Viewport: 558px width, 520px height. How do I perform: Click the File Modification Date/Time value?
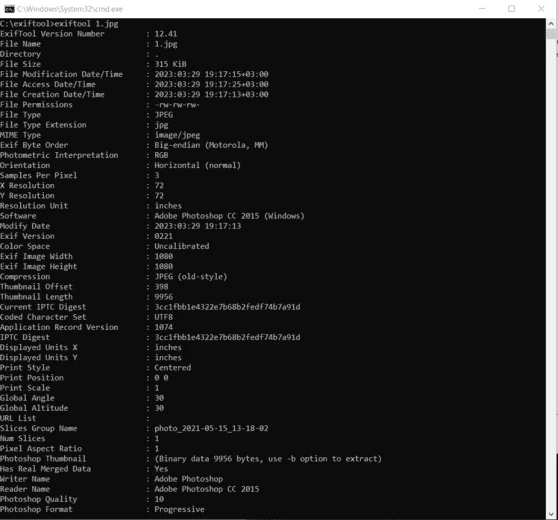coord(211,74)
